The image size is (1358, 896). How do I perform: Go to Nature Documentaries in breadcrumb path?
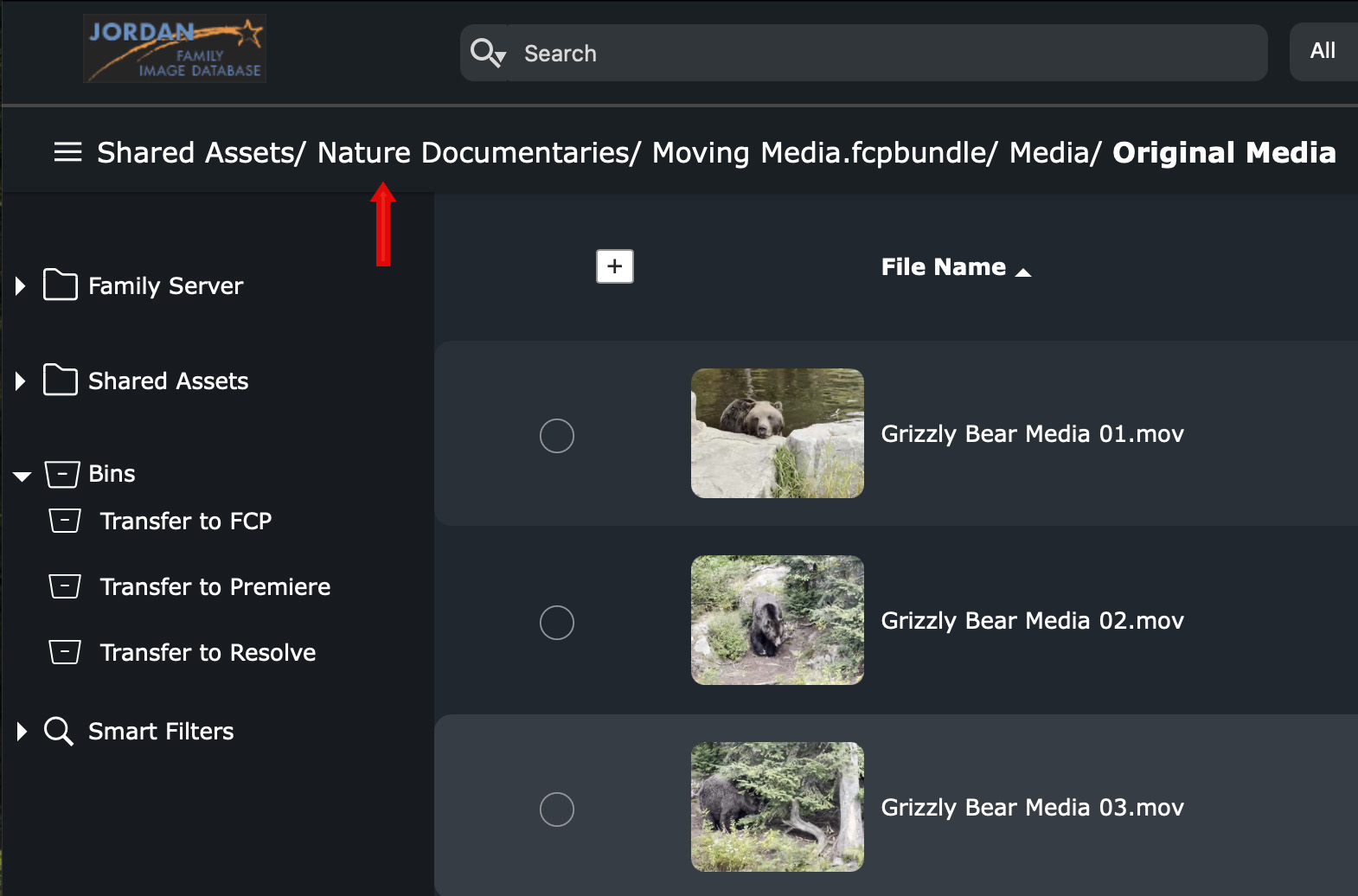click(x=477, y=153)
